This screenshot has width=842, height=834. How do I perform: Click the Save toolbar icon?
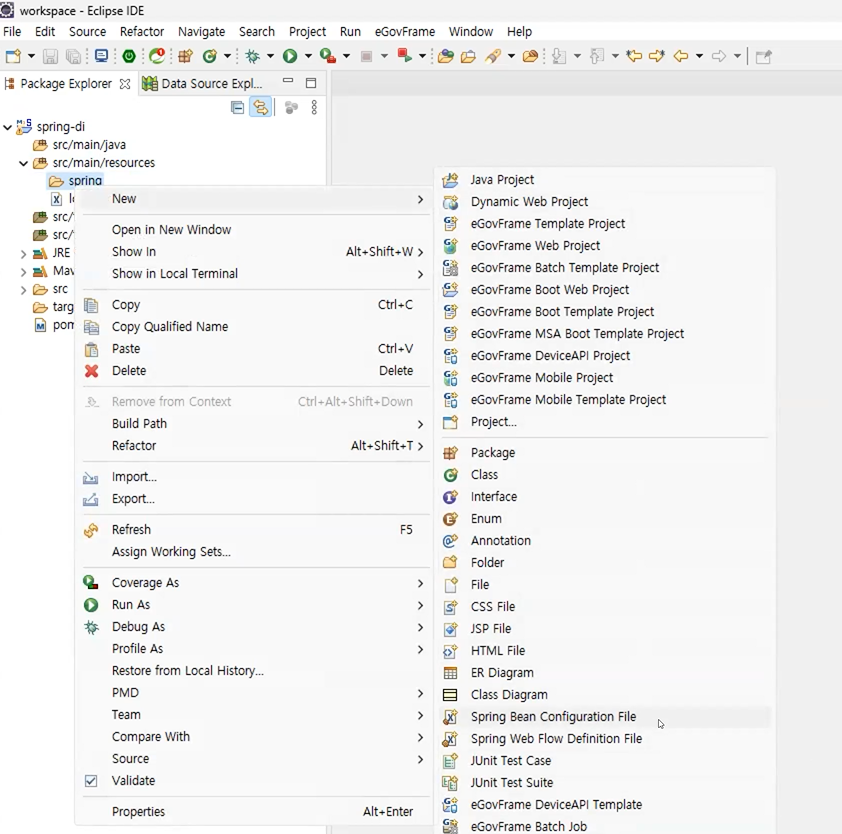coord(50,56)
